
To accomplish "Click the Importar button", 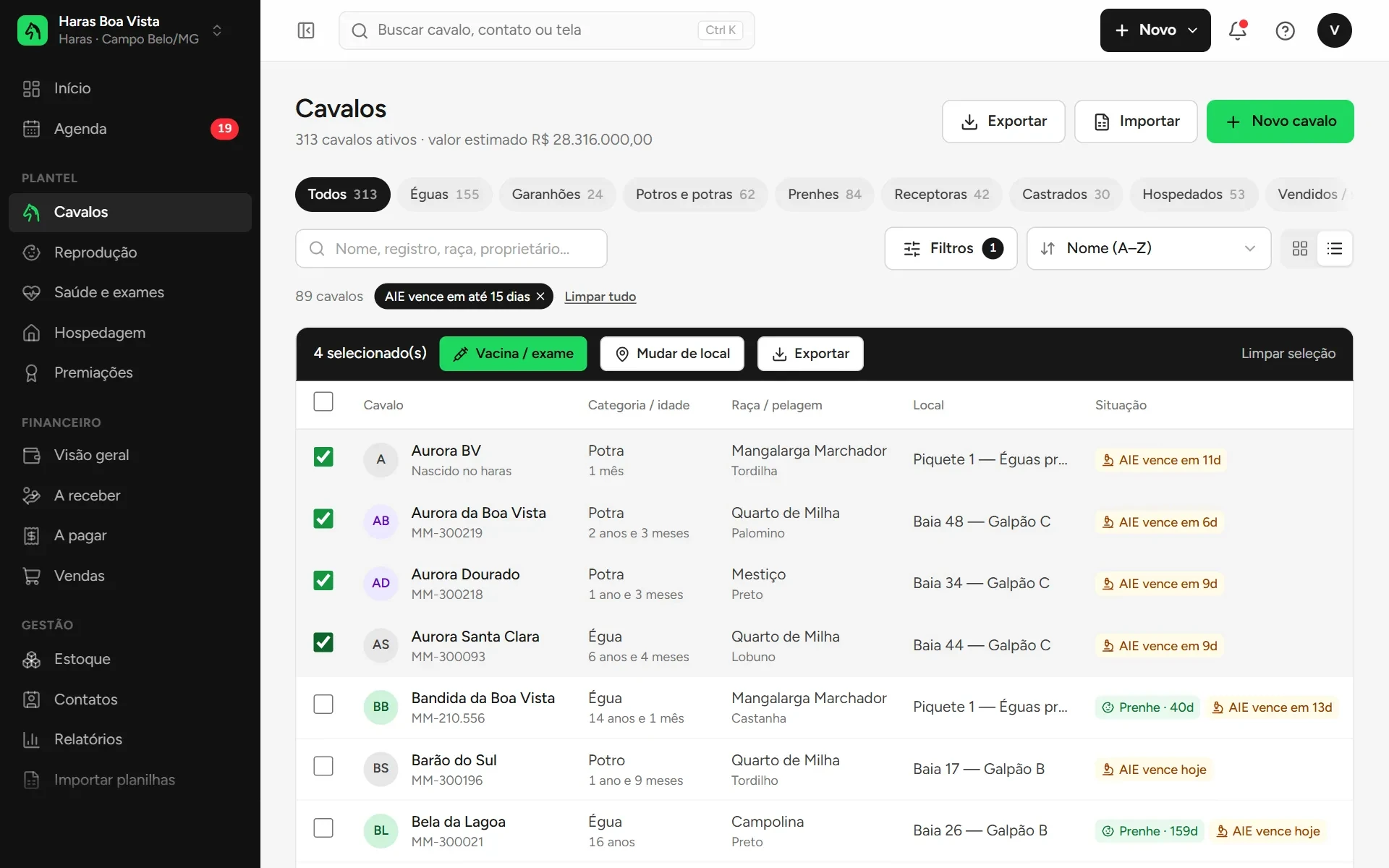I will click(x=1136, y=122).
